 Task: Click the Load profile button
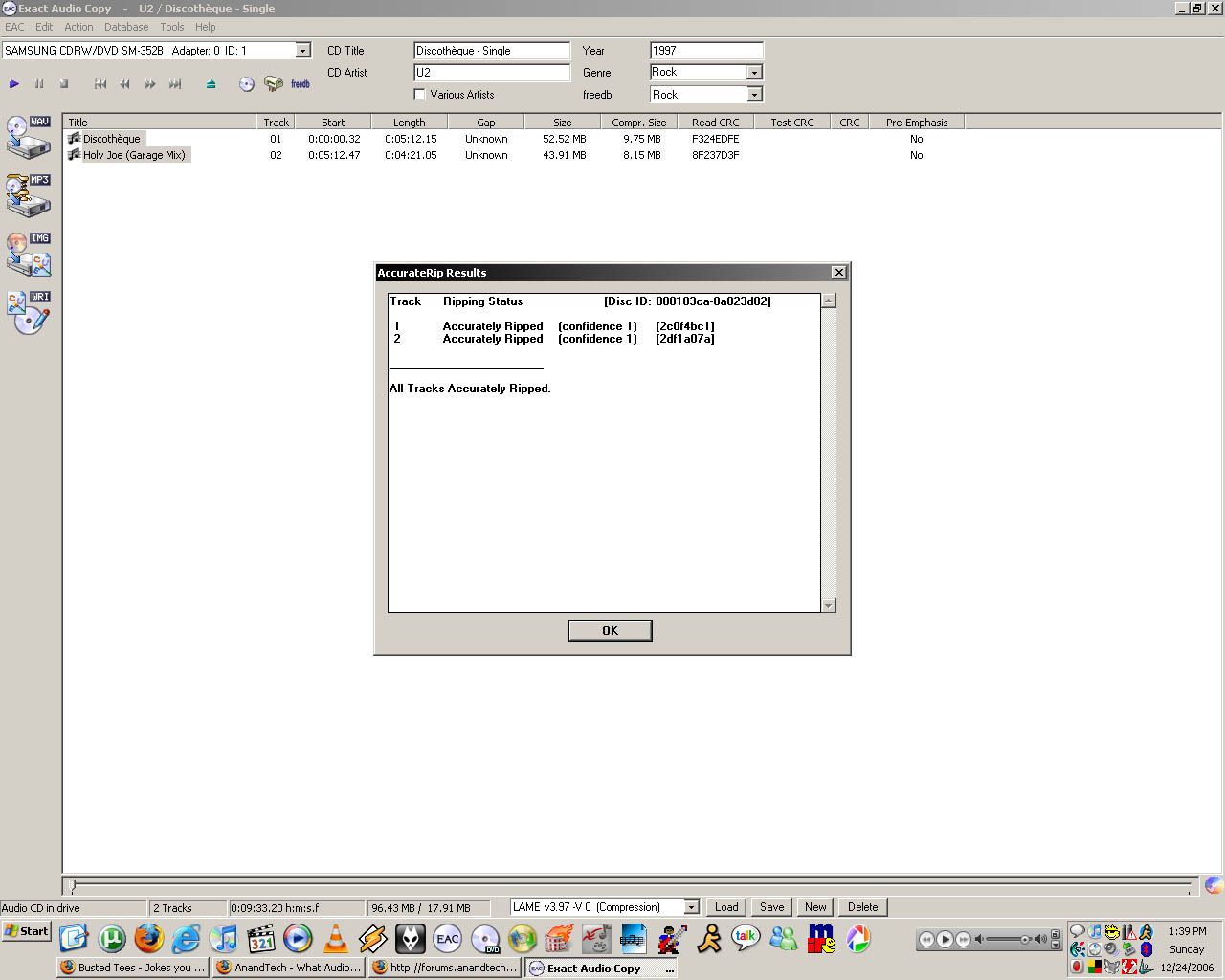[726, 907]
